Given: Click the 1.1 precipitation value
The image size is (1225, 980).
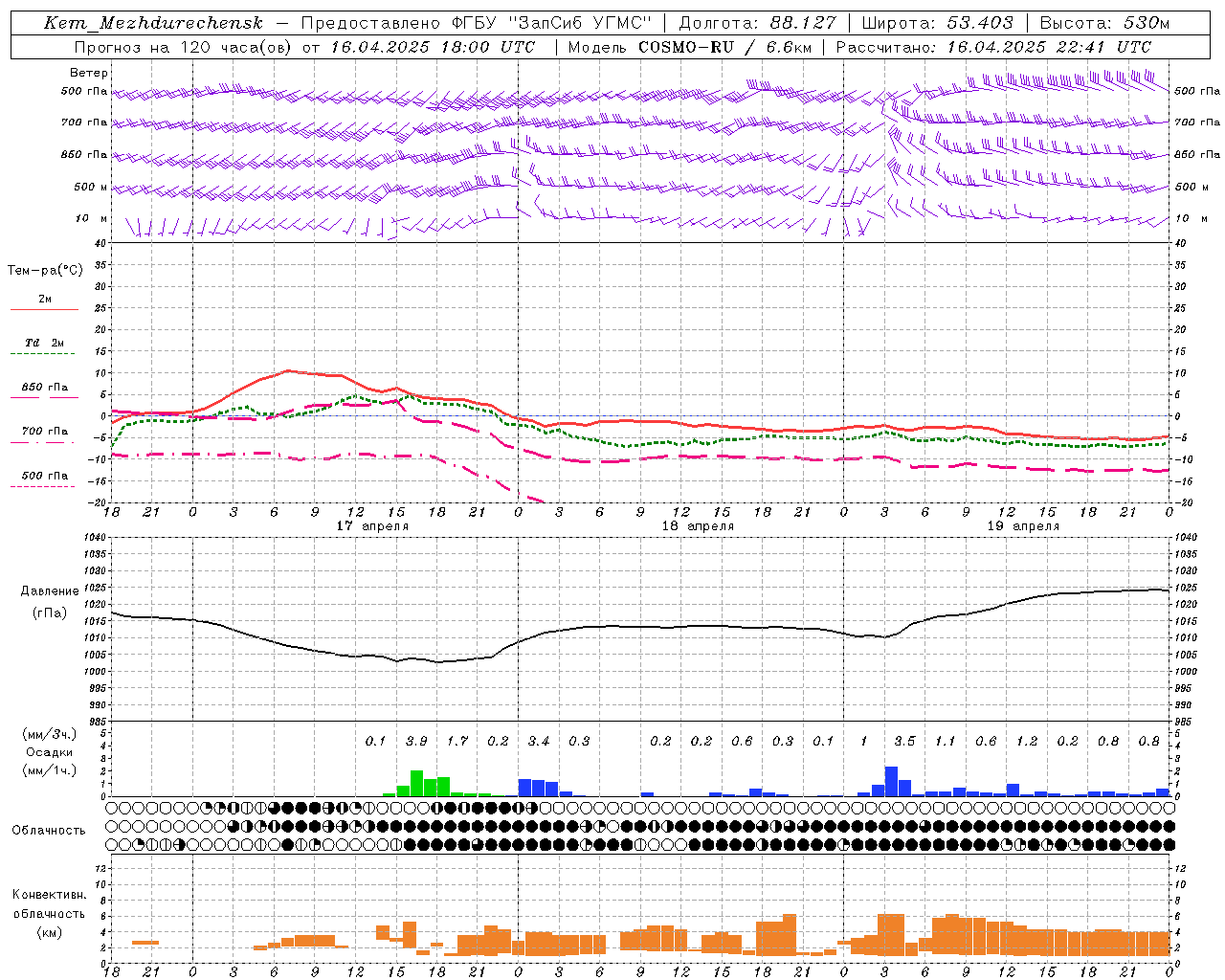Looking at the screenshot, I should coord(946,741).
